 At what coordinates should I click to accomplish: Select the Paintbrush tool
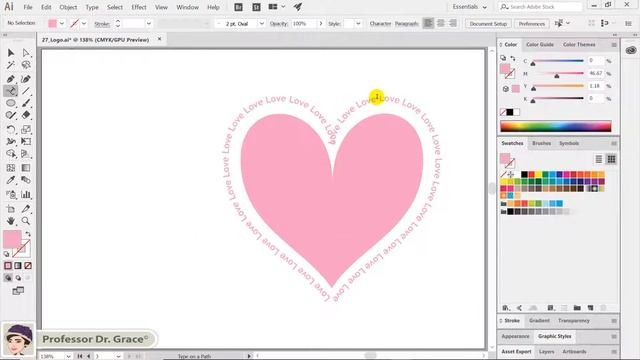click(26, 103)
